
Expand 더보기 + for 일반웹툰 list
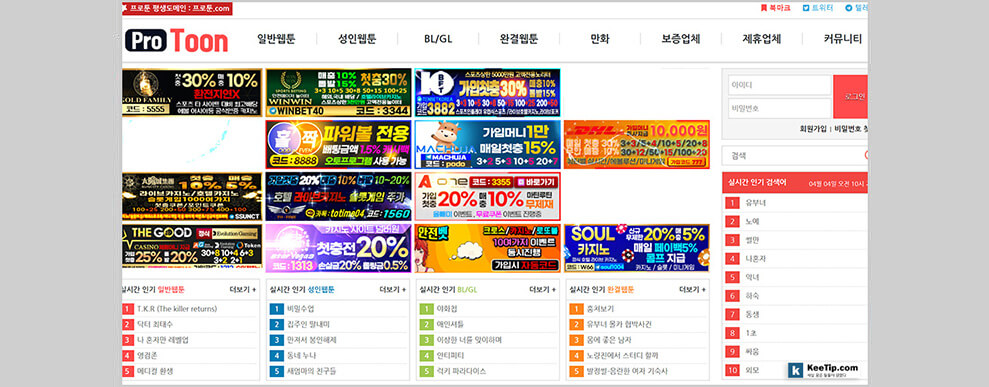tap(243, 290)
